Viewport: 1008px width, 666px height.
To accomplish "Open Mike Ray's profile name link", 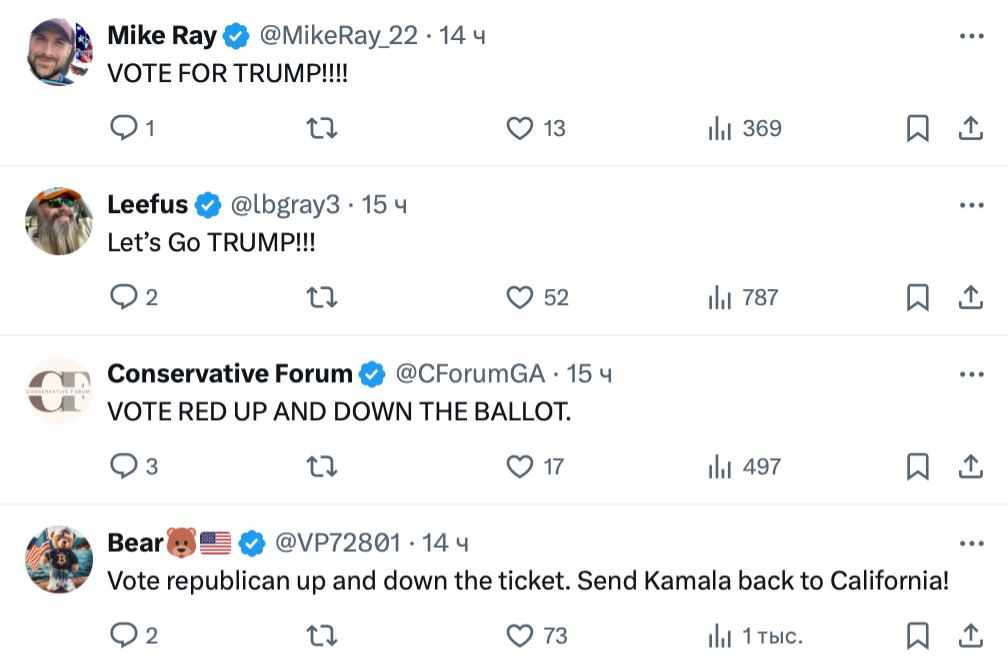I will point(162,36).
